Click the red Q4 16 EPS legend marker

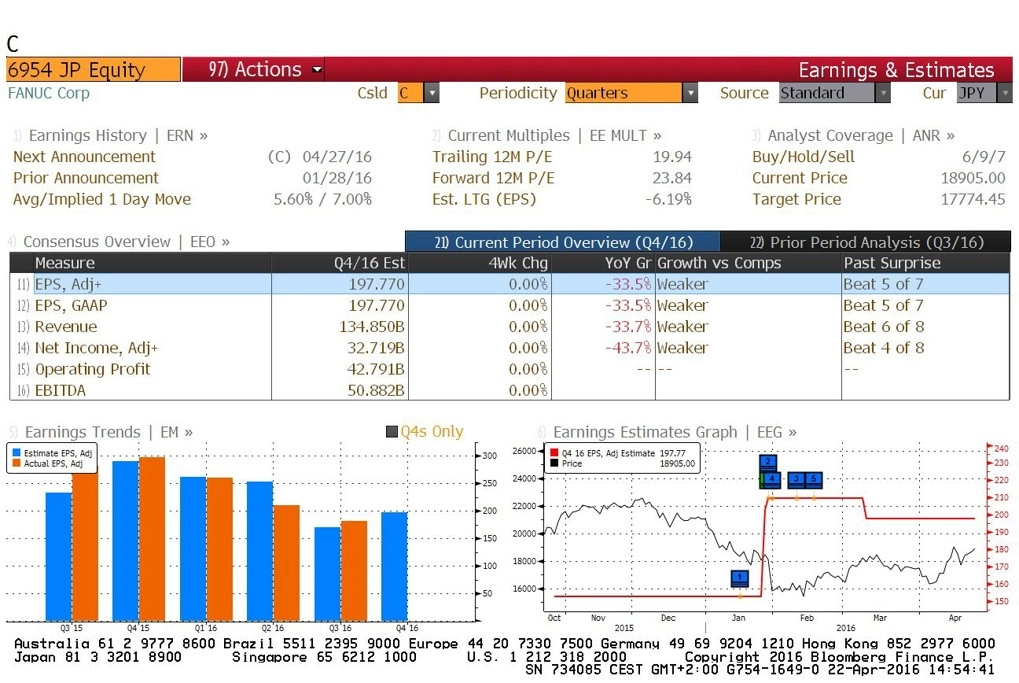pyautogui.click(x=554, y=453)
